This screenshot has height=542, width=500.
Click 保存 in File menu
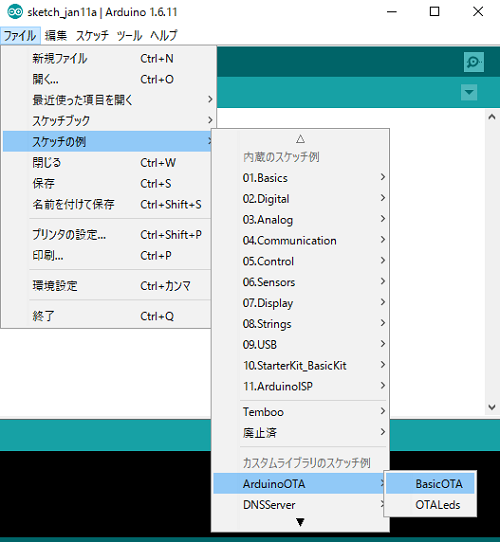click(107, 183)
